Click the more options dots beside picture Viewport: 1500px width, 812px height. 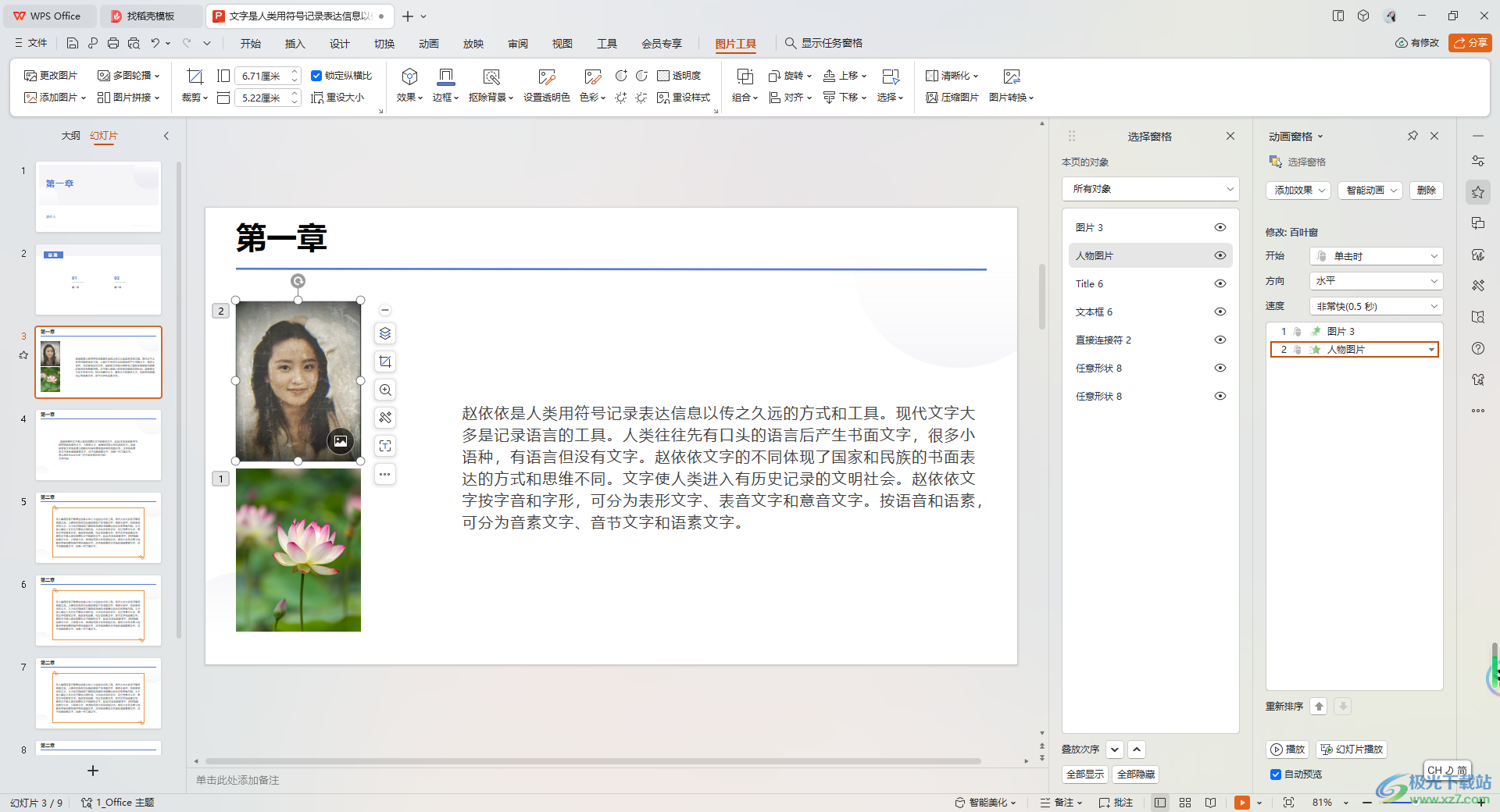coord(385,474)
